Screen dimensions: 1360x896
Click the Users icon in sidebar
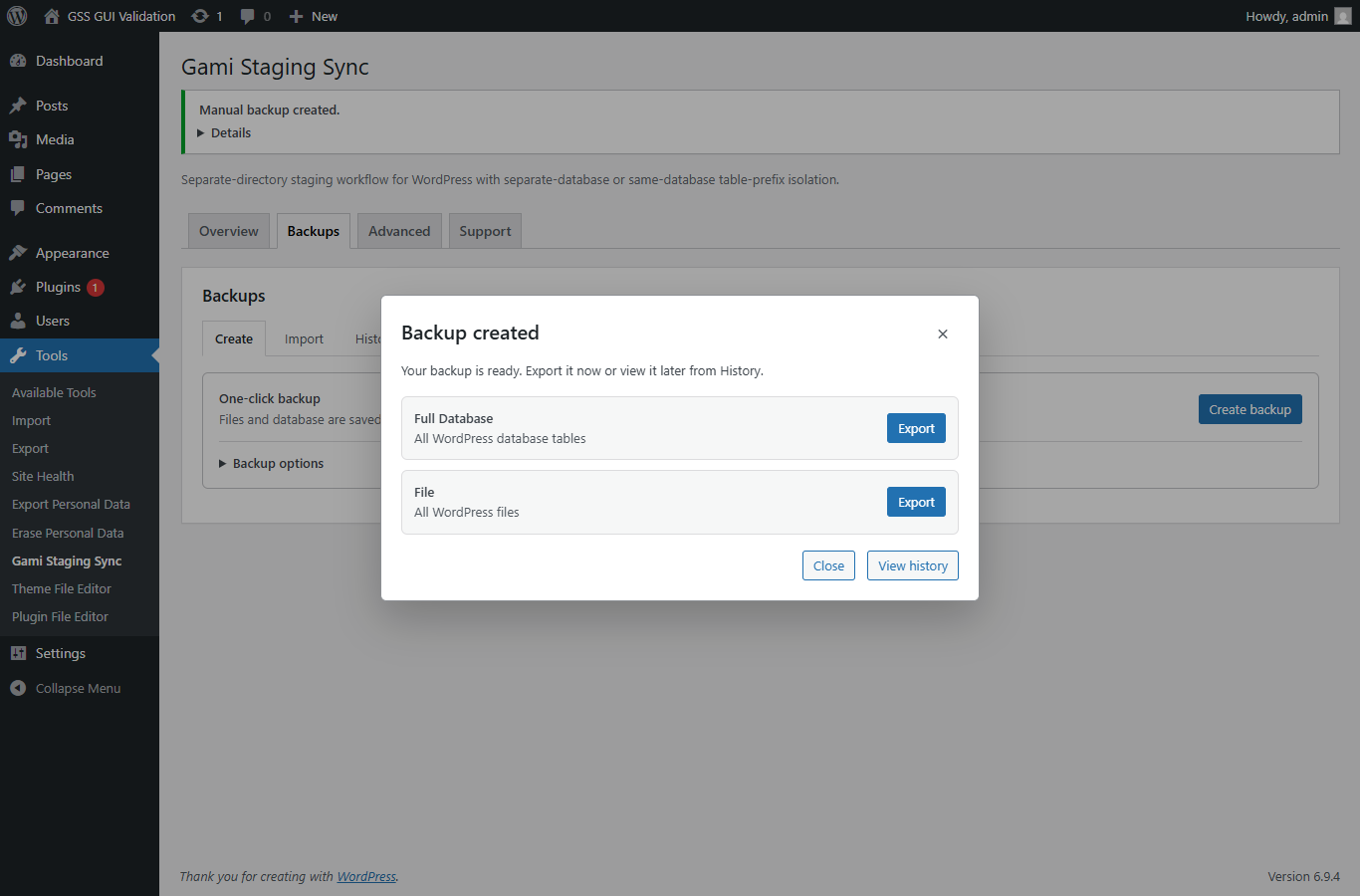point(18,321)
